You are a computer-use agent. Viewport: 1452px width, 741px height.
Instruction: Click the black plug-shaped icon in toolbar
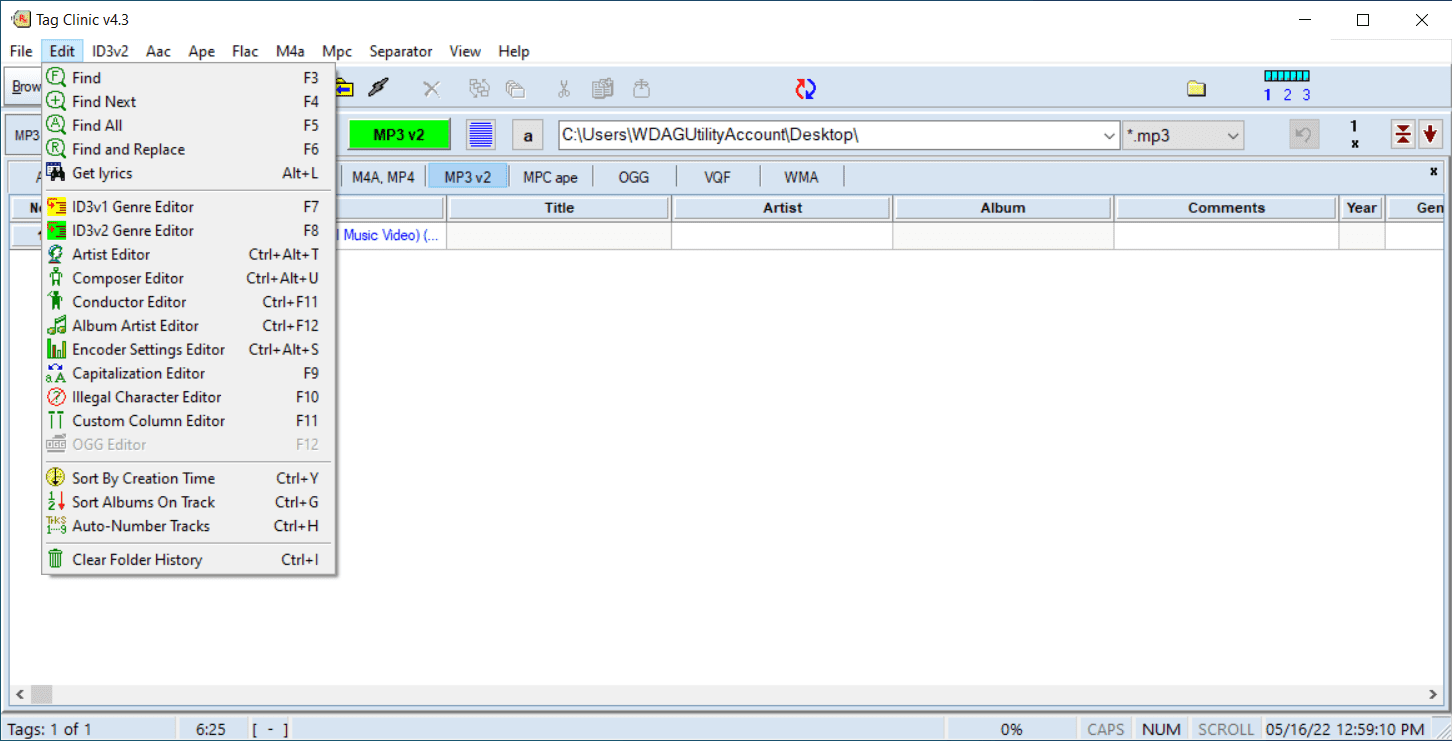[x=377, y=88]
